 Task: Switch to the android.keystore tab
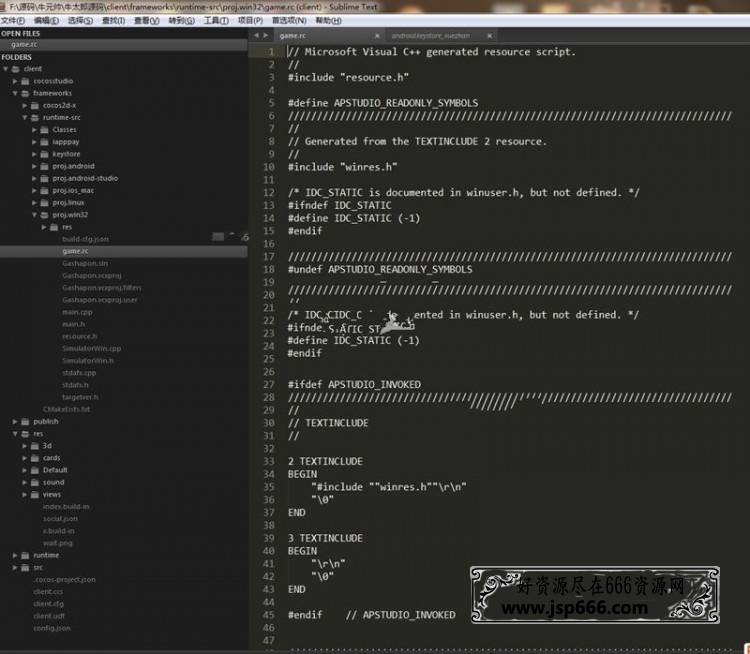click(x=430, y=35)
